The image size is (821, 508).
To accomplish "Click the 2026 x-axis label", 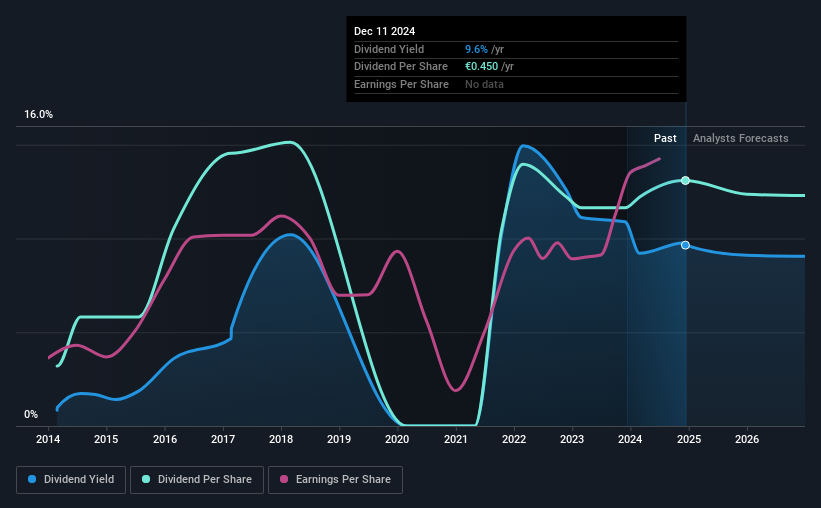I will click(747, 439).
